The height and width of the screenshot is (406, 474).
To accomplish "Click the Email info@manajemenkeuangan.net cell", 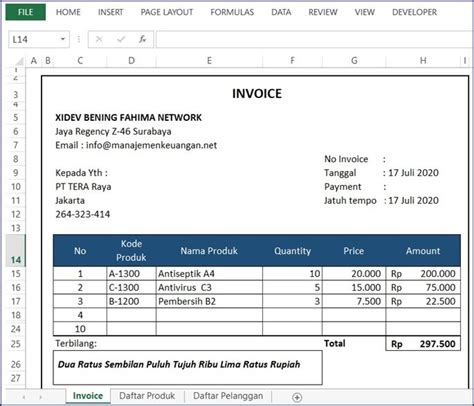I will 136,146.
